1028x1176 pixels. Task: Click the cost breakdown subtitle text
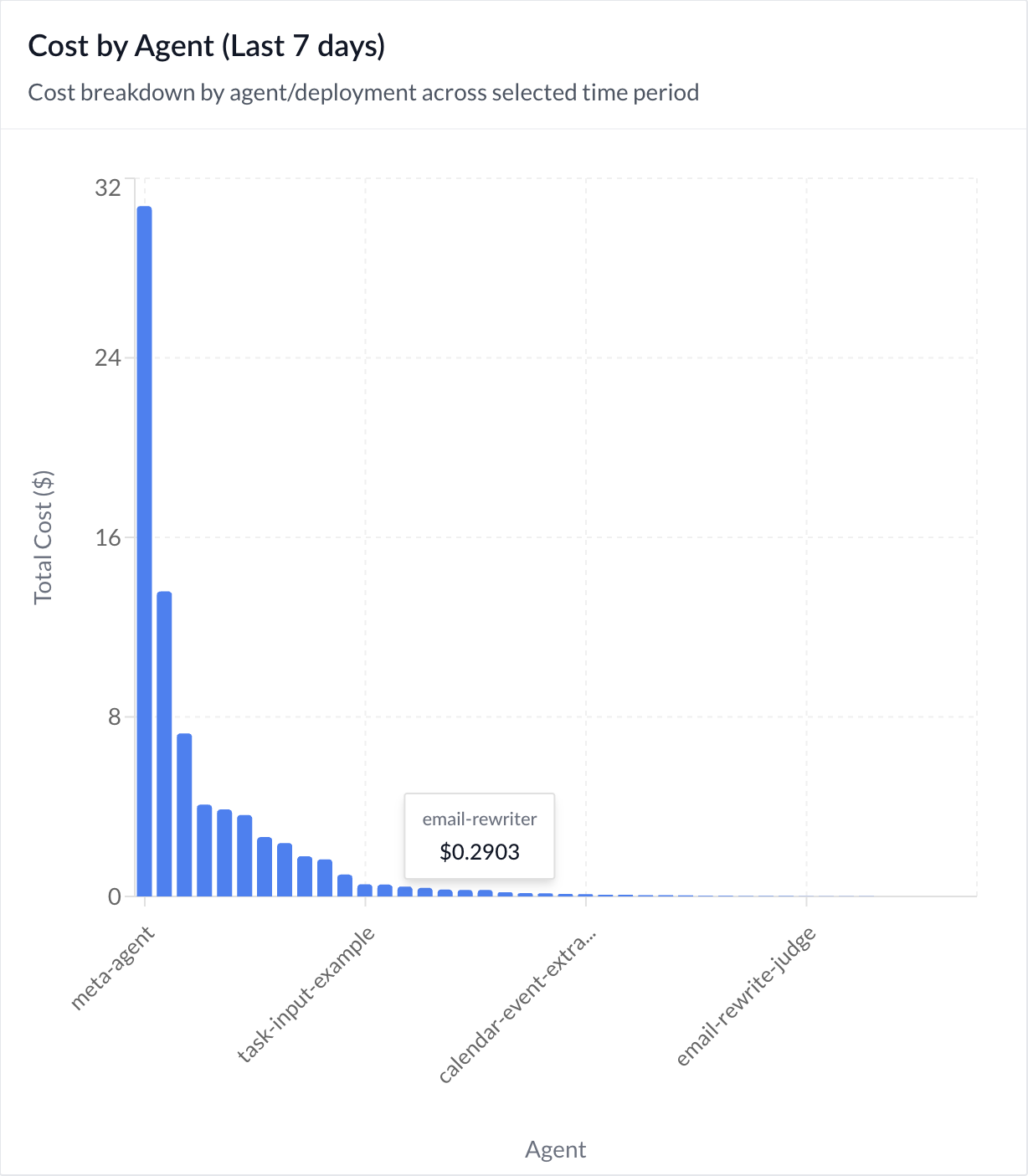click(363, 92)
